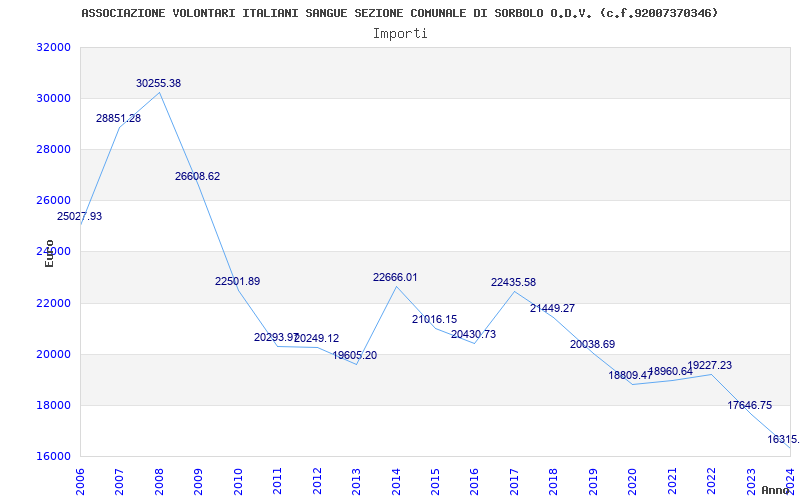Click the value 18809.47
This screenshot has height=500, width=800.
tap(630, 376)
